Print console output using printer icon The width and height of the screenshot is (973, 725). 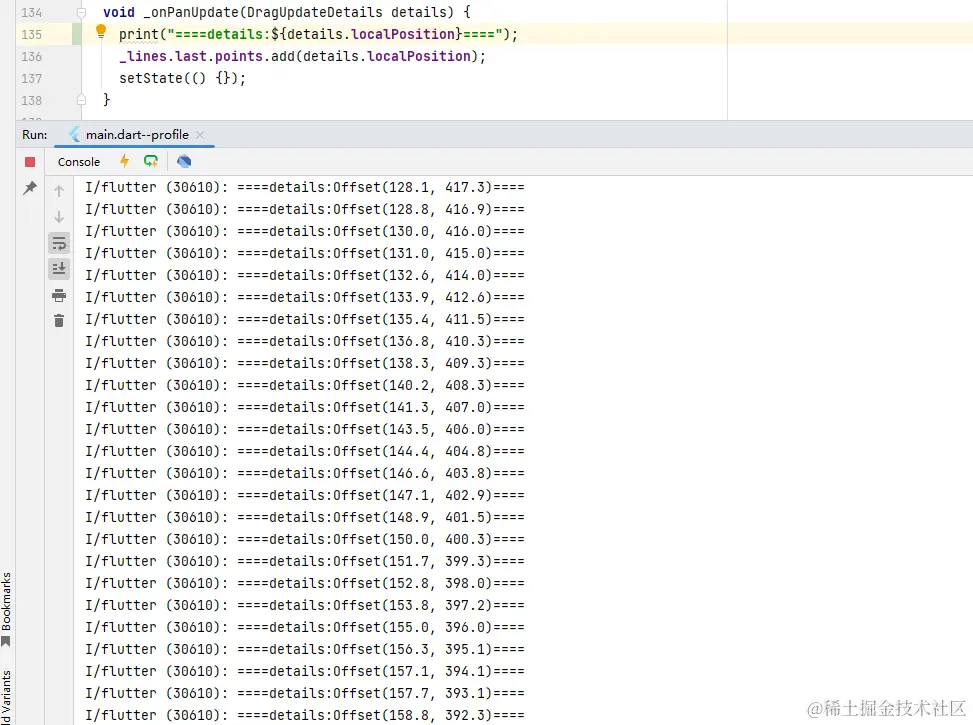coord(59,295)
